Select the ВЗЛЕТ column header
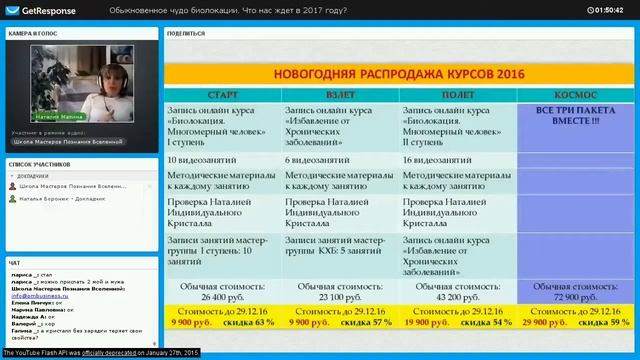Screen dimensions: 640x360 coord(340,95)
